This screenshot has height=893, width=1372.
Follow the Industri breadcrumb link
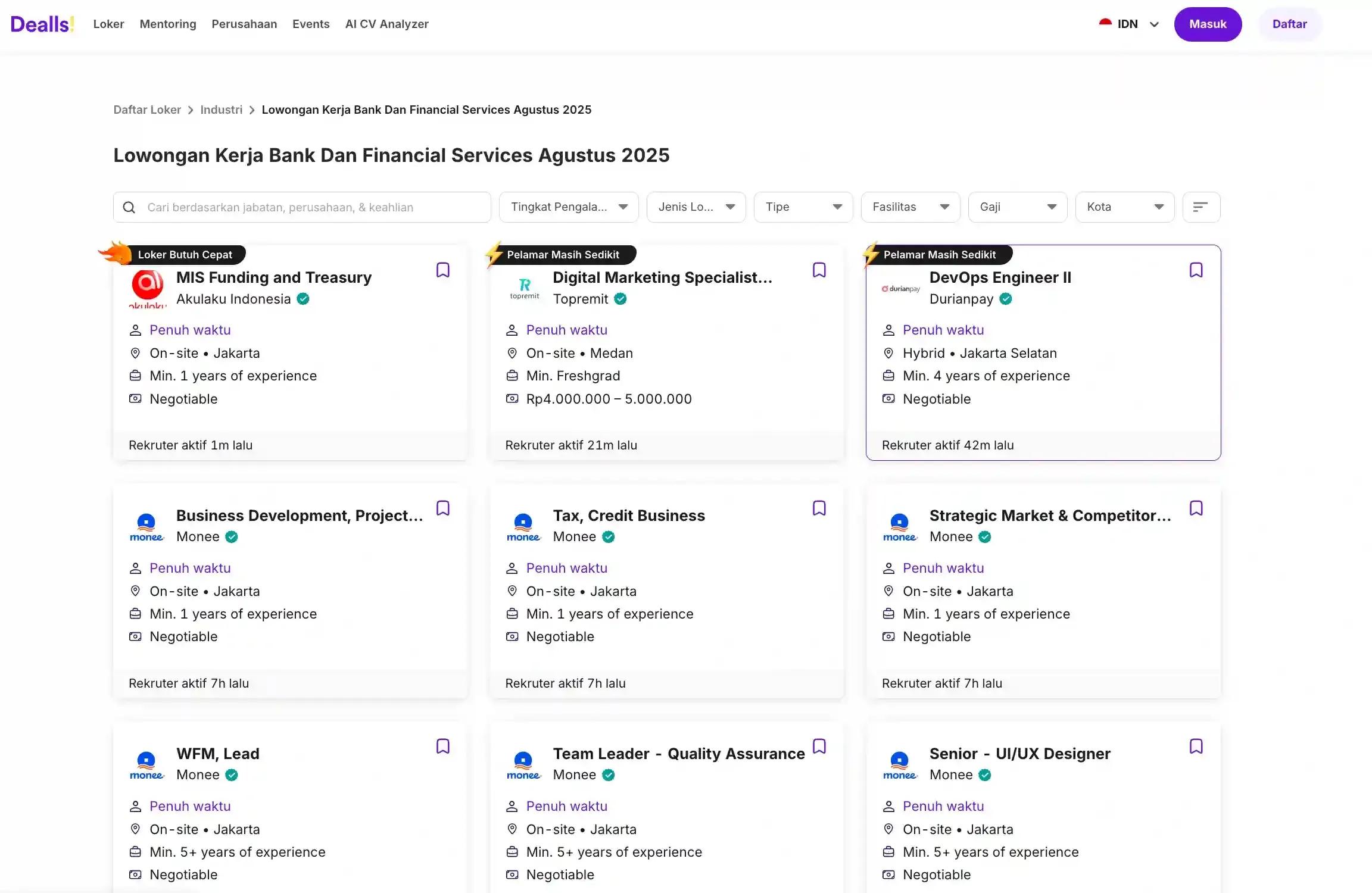(x=221, y=110)
